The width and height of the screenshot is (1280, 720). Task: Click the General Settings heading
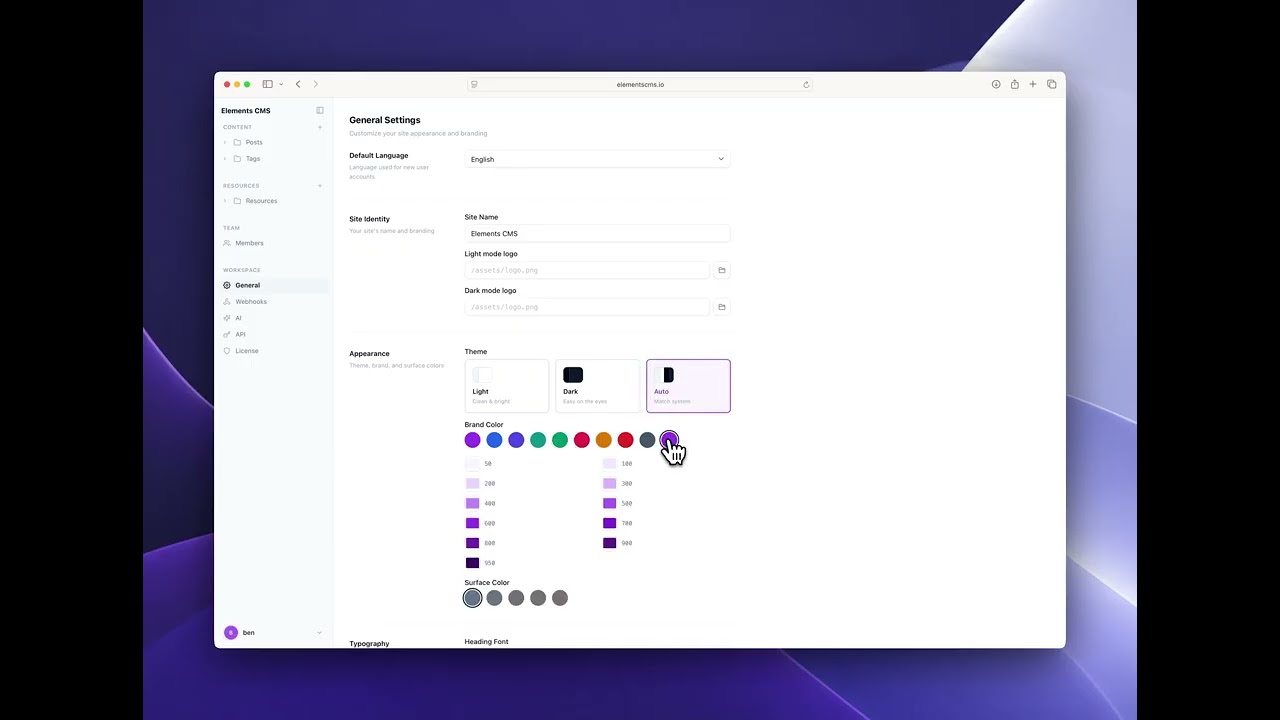[x=385, y=120]
